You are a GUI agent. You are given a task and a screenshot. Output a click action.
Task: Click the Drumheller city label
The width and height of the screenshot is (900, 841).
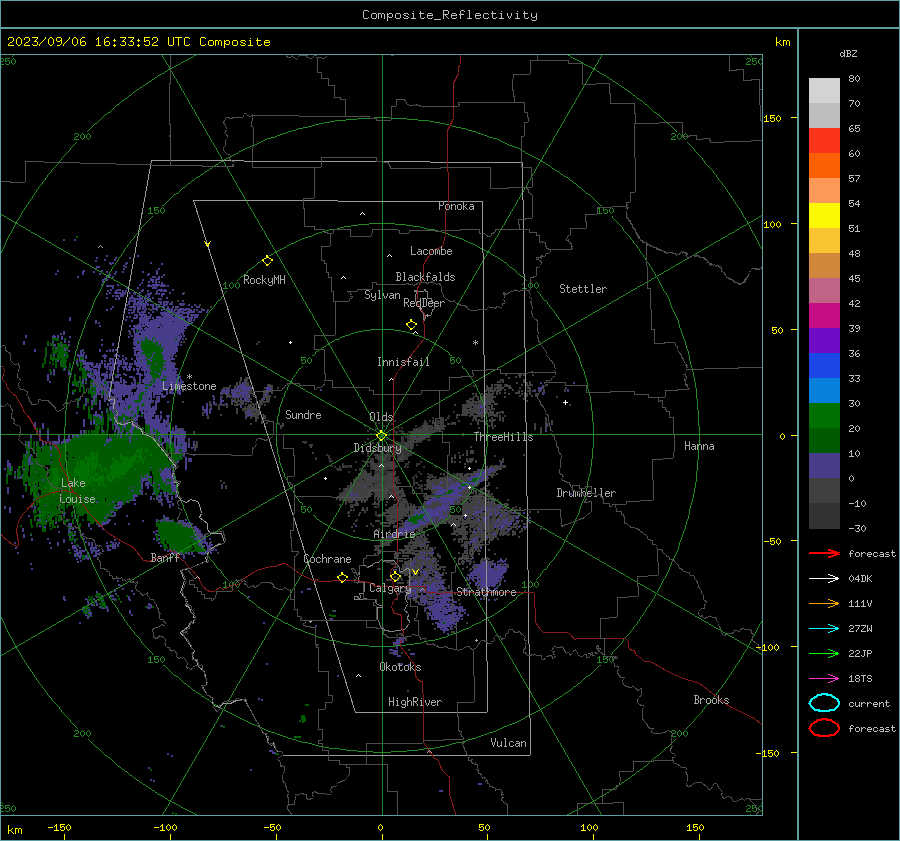[586, 493]
